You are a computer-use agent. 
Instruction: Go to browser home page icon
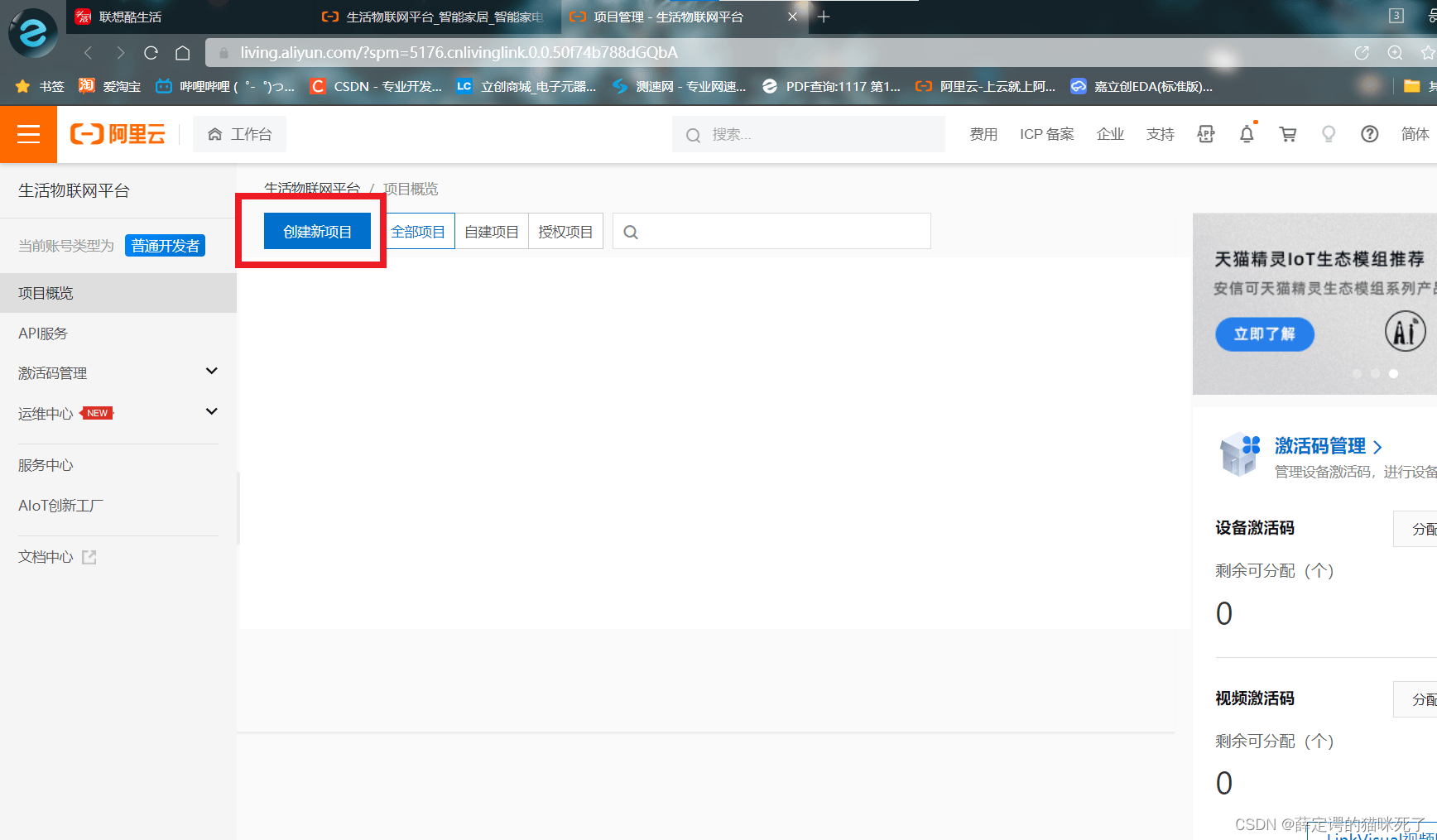pyautogui.click(x=183, y=53)
